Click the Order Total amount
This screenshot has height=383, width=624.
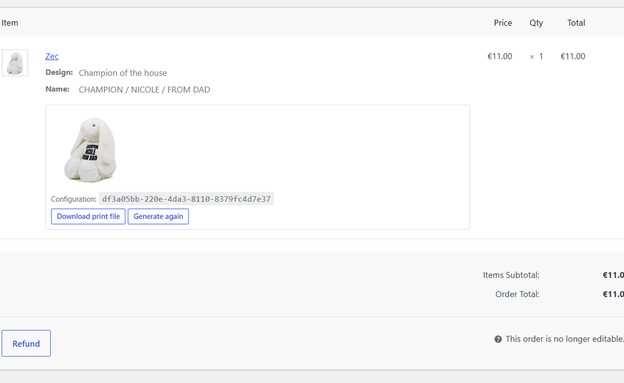(x=613, y=294)
